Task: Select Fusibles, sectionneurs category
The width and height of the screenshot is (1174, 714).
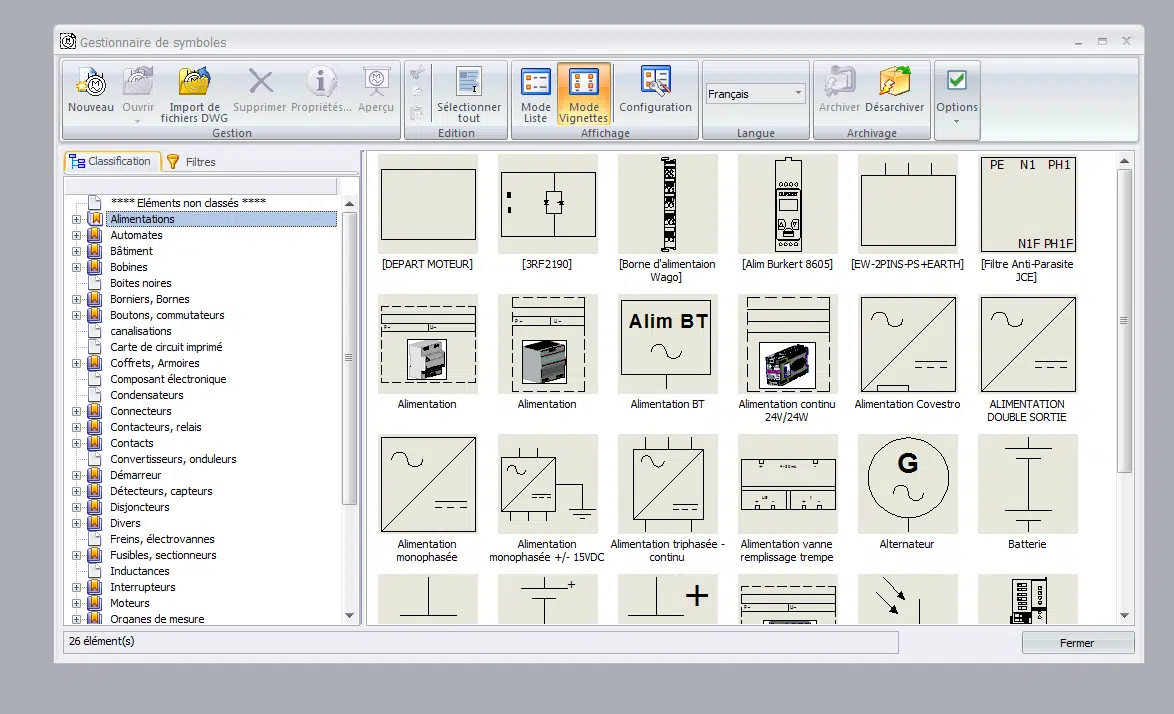Action: tap(163, 555)
